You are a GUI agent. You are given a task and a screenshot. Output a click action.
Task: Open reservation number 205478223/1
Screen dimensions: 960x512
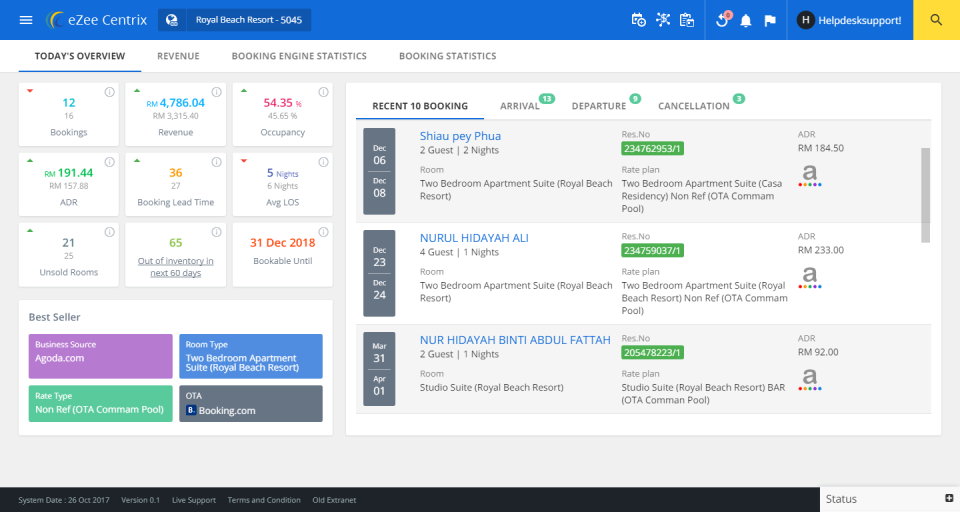tap(652, 353)
